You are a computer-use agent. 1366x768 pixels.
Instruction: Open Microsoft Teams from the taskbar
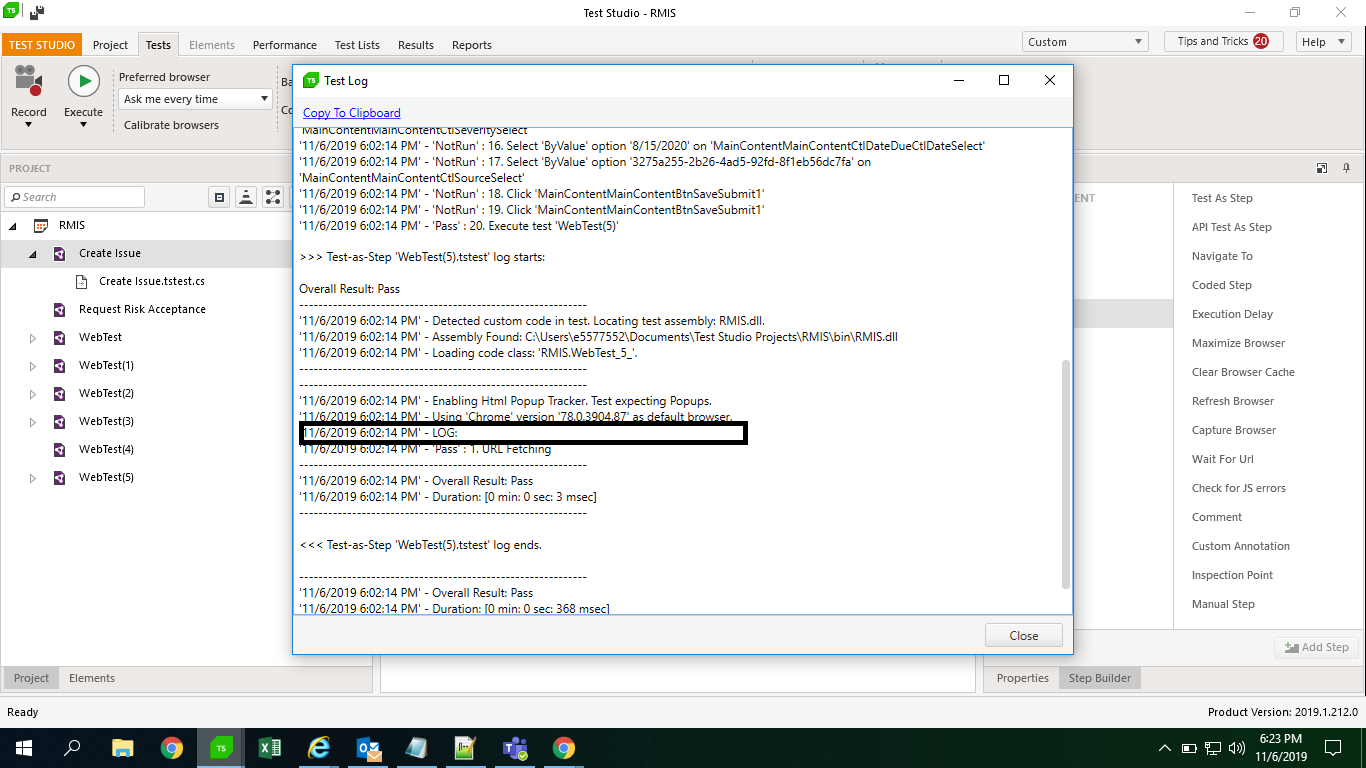(x=515, y=747)
